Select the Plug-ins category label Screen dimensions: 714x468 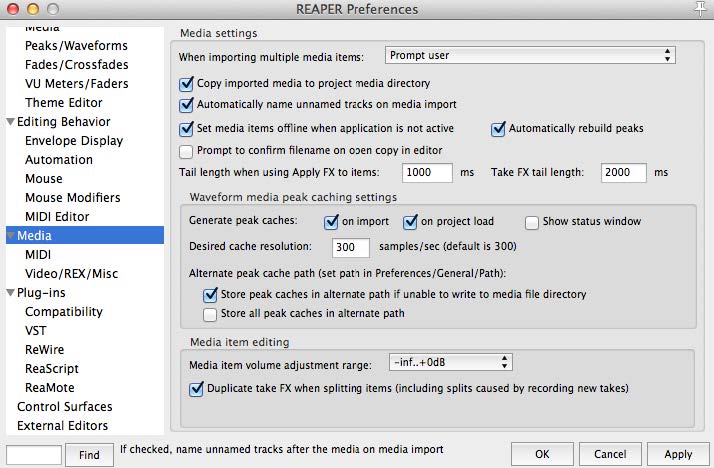pyautogui.click(x=41, y=293)
